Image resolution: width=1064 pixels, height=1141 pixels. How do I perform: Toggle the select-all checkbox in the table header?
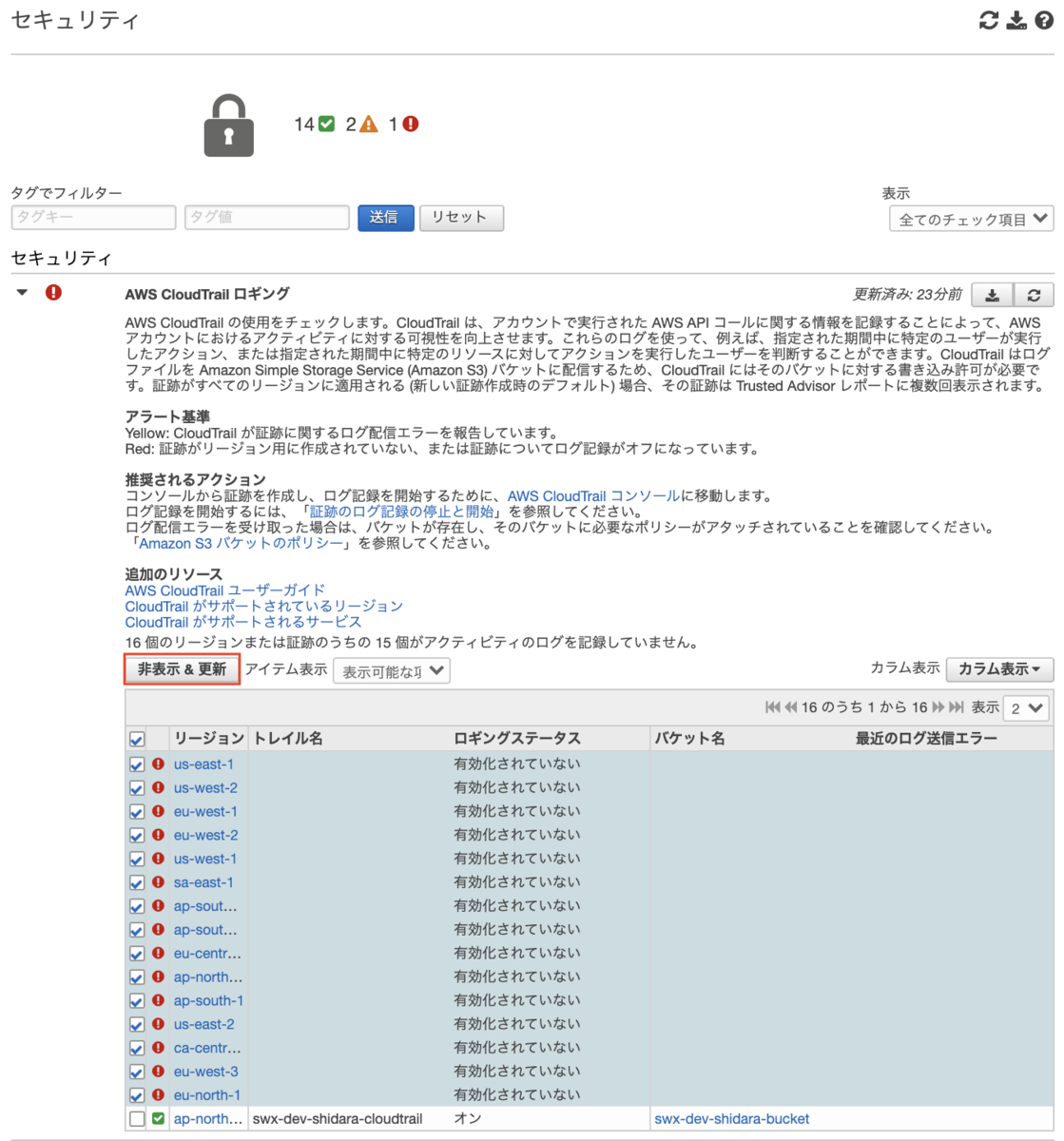[x=137, y=740]
